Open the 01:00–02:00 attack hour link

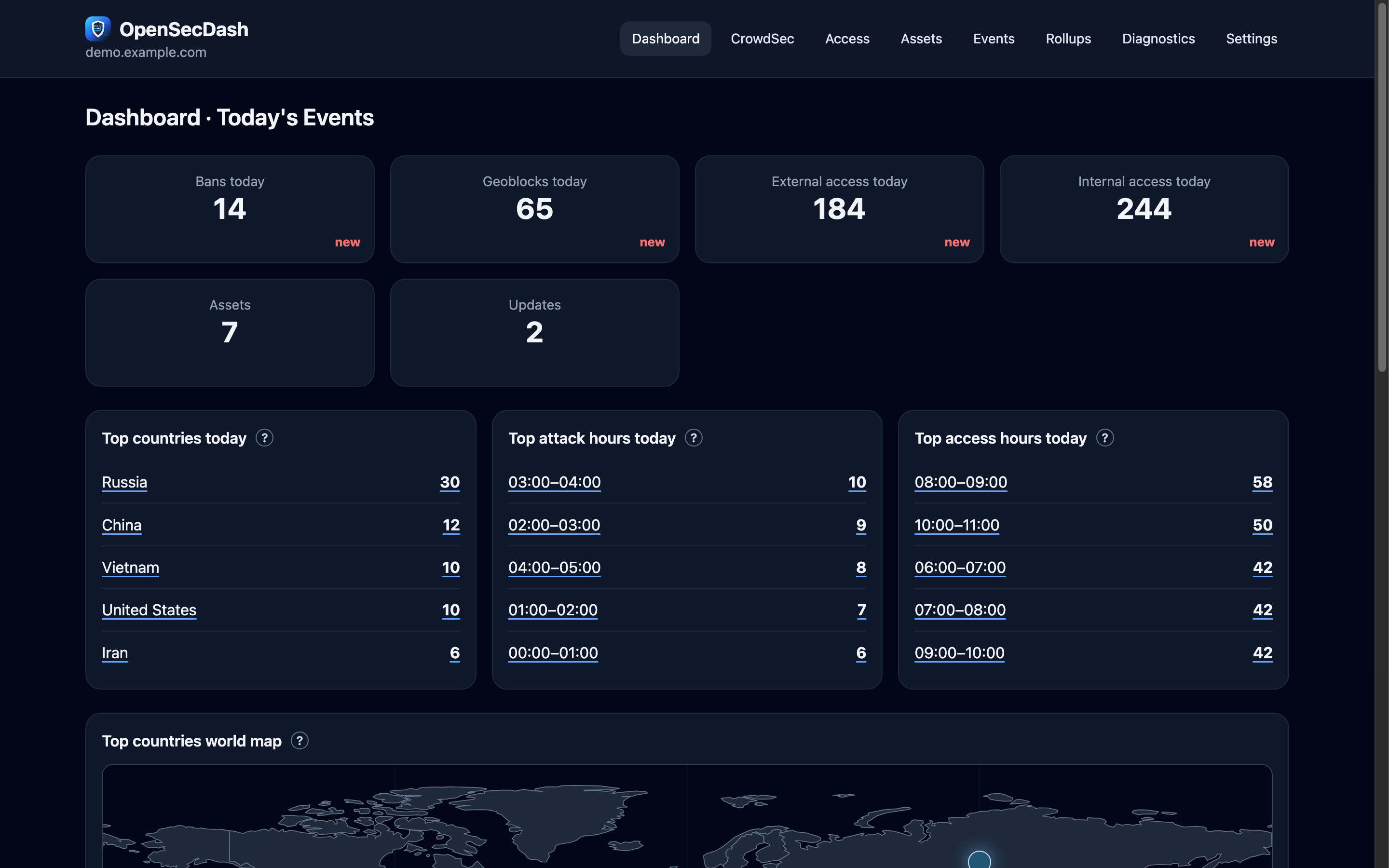[x=553, y=610]
